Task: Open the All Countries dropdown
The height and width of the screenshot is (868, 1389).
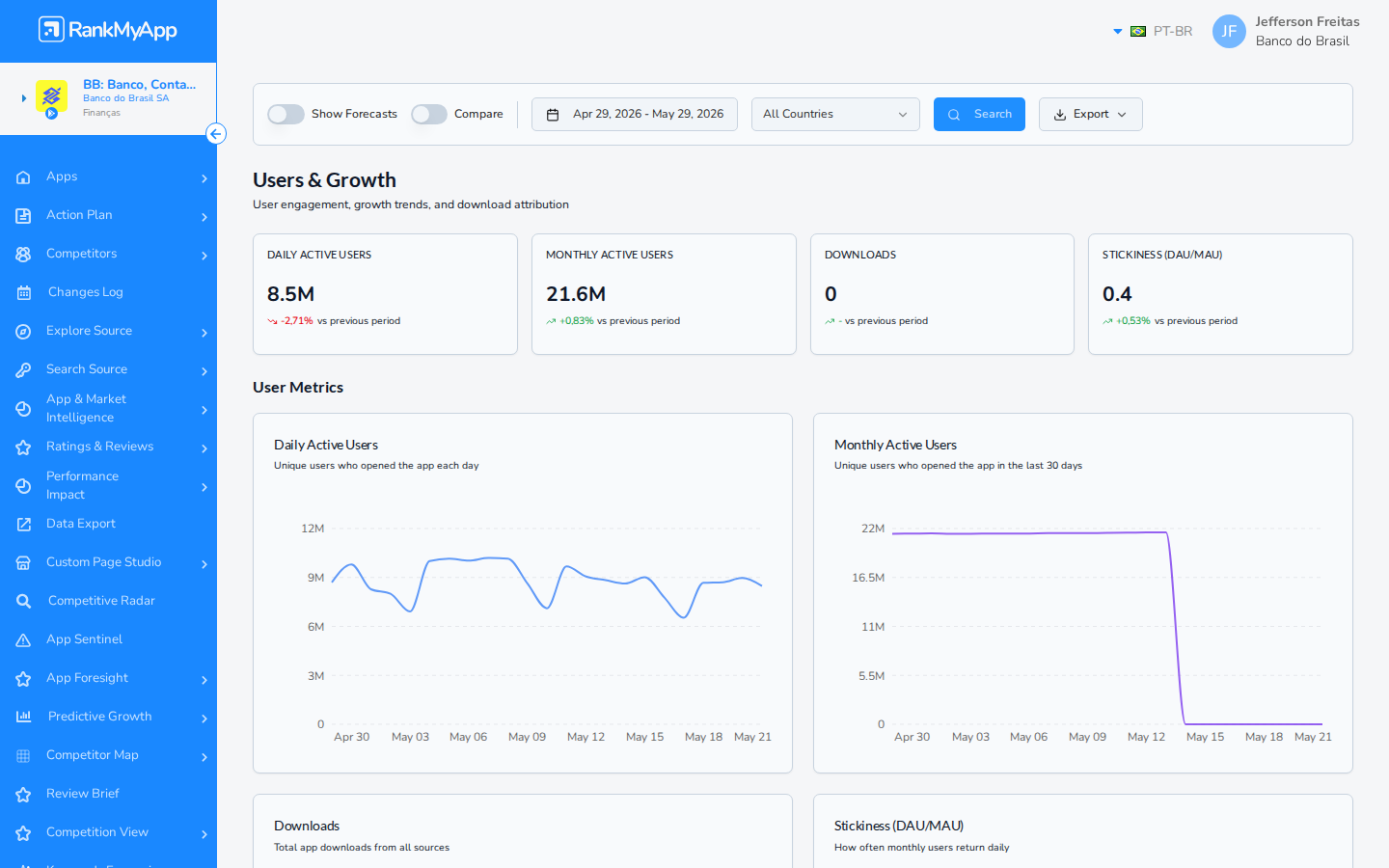Action: (x=835, y=114)
